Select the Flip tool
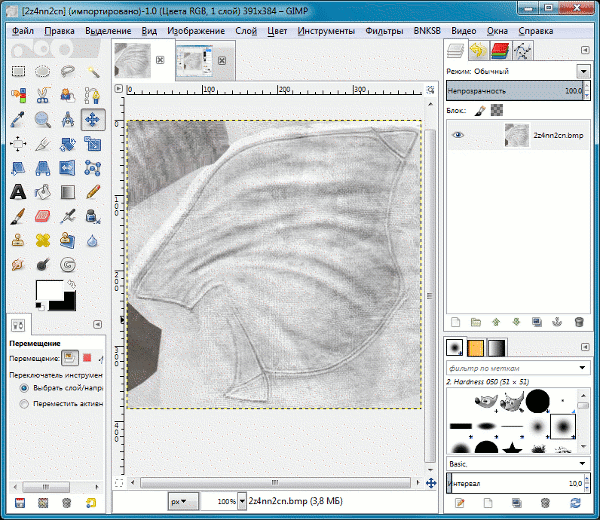The height and width of the screenshot is (520, 600). [x=68, y=168]
